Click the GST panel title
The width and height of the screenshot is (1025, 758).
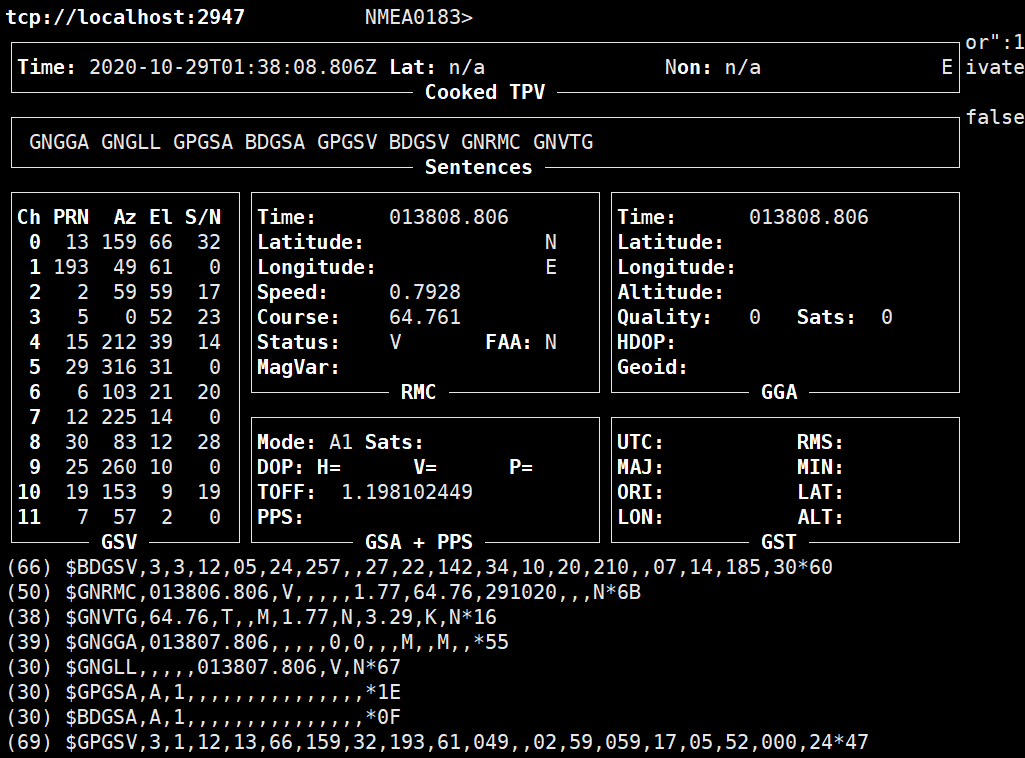[779, 542]
